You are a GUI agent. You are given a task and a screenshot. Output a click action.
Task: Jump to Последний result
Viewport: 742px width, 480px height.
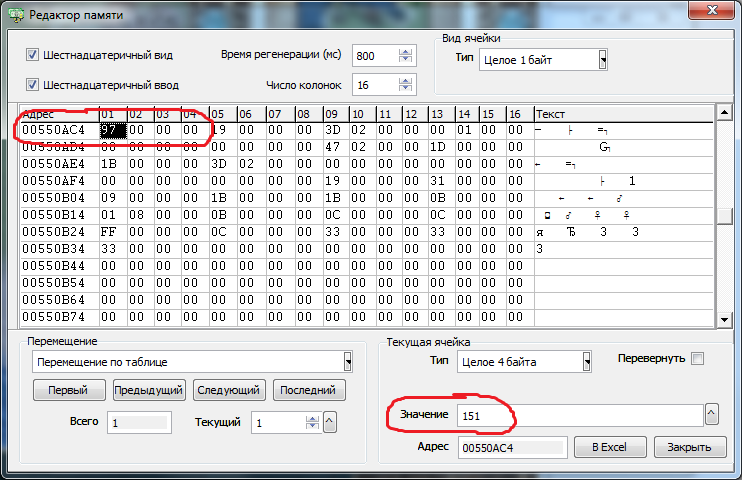309,391
